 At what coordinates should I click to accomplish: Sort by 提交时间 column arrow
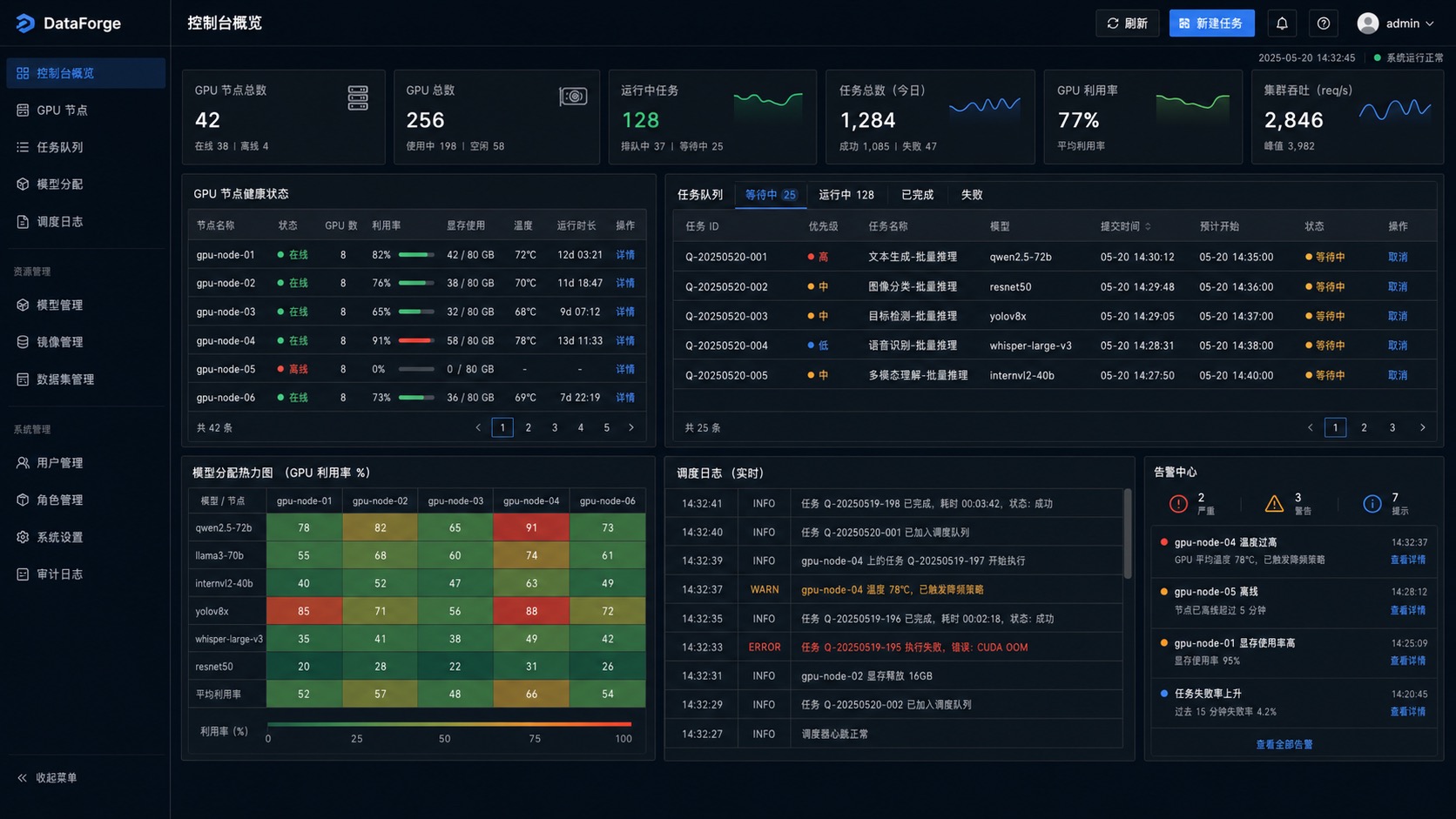[1148, 226]
